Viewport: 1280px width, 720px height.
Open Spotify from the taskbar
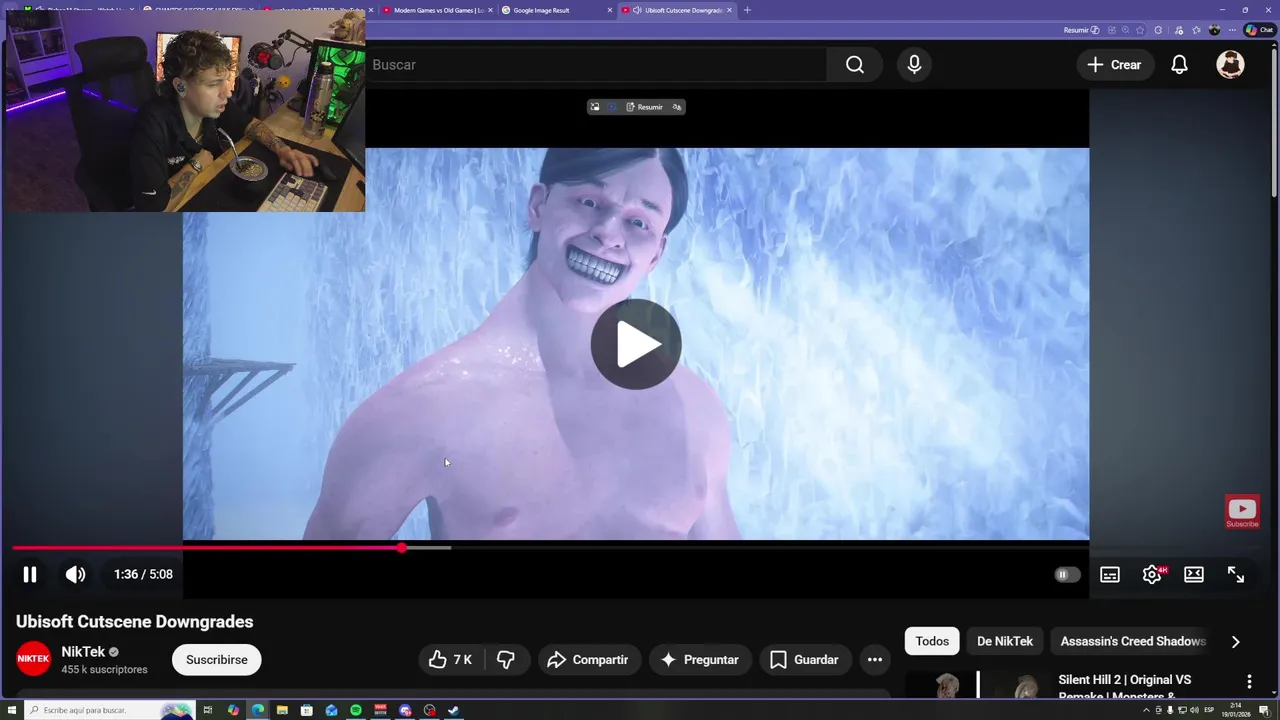coord(356,710)
